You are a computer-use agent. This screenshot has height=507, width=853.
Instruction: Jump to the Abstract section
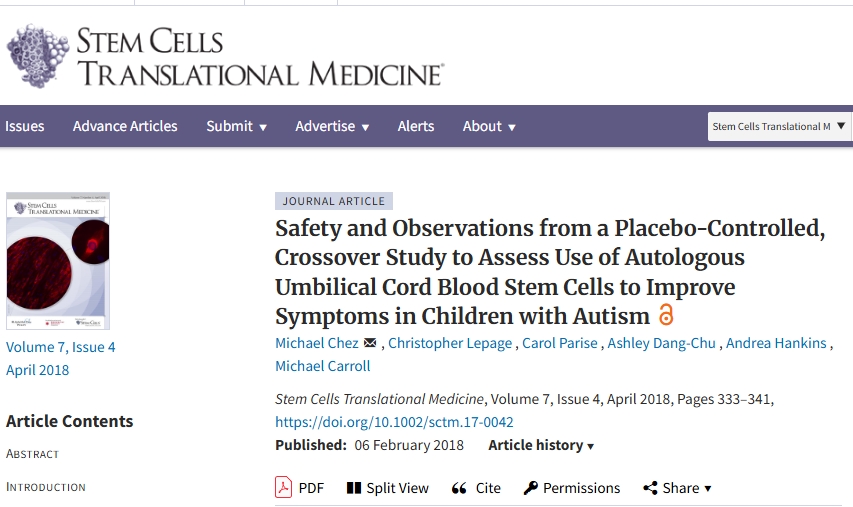click(x=33, y=454)
